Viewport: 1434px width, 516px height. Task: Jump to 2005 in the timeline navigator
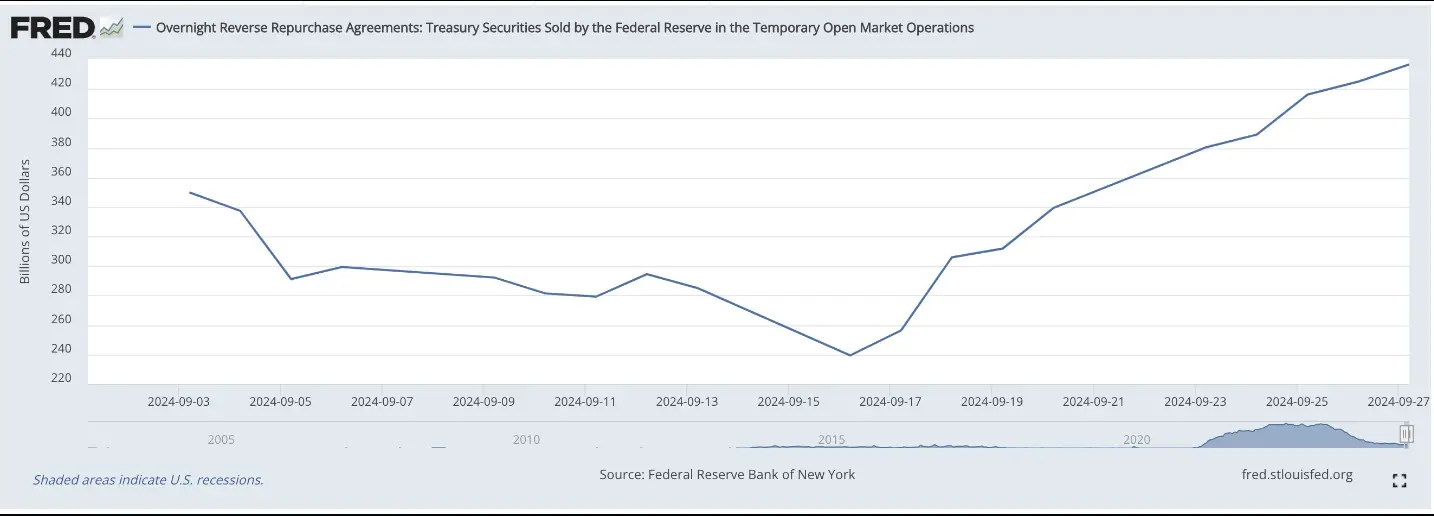coord(221,439)
